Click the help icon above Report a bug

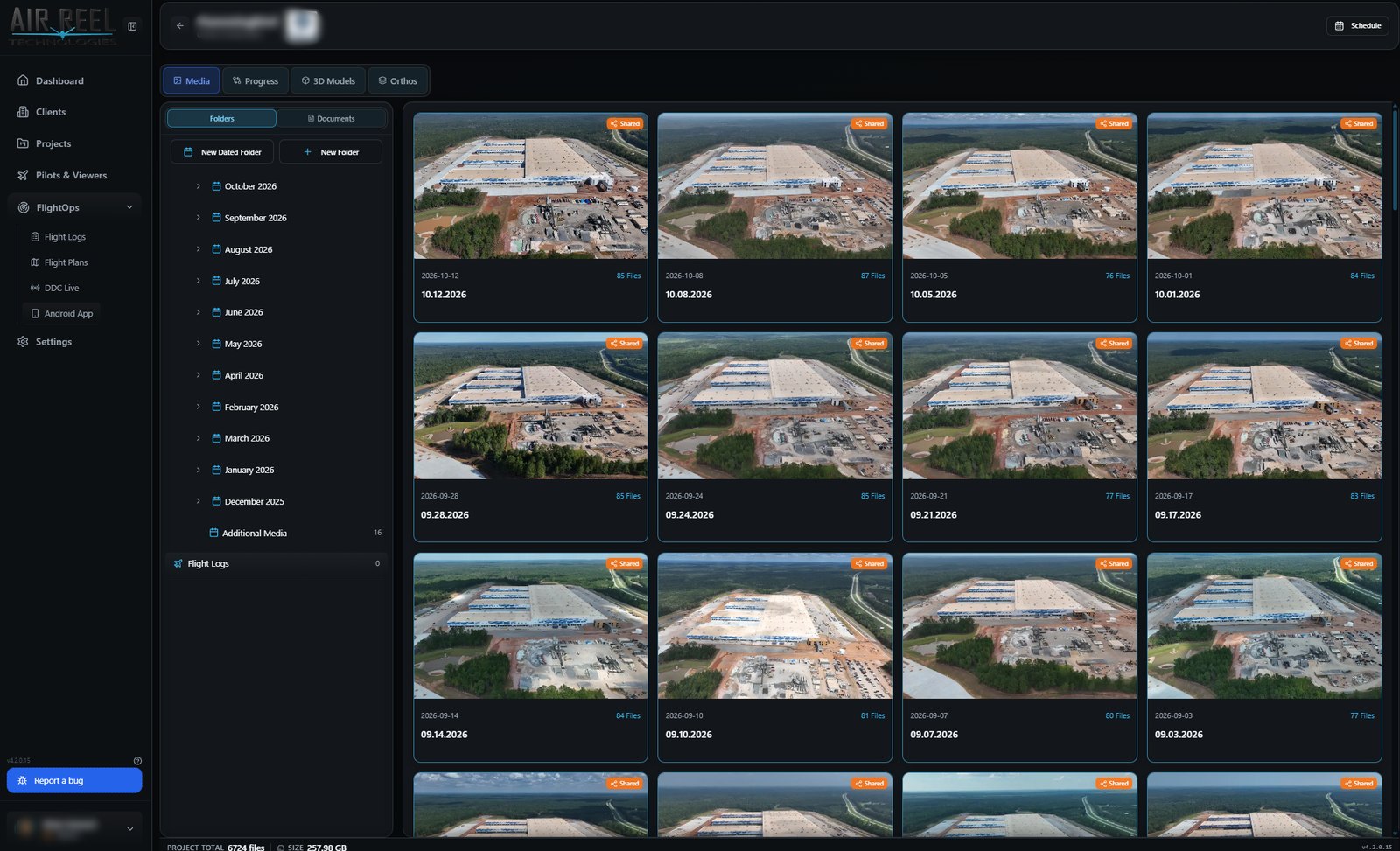[137, 761]
